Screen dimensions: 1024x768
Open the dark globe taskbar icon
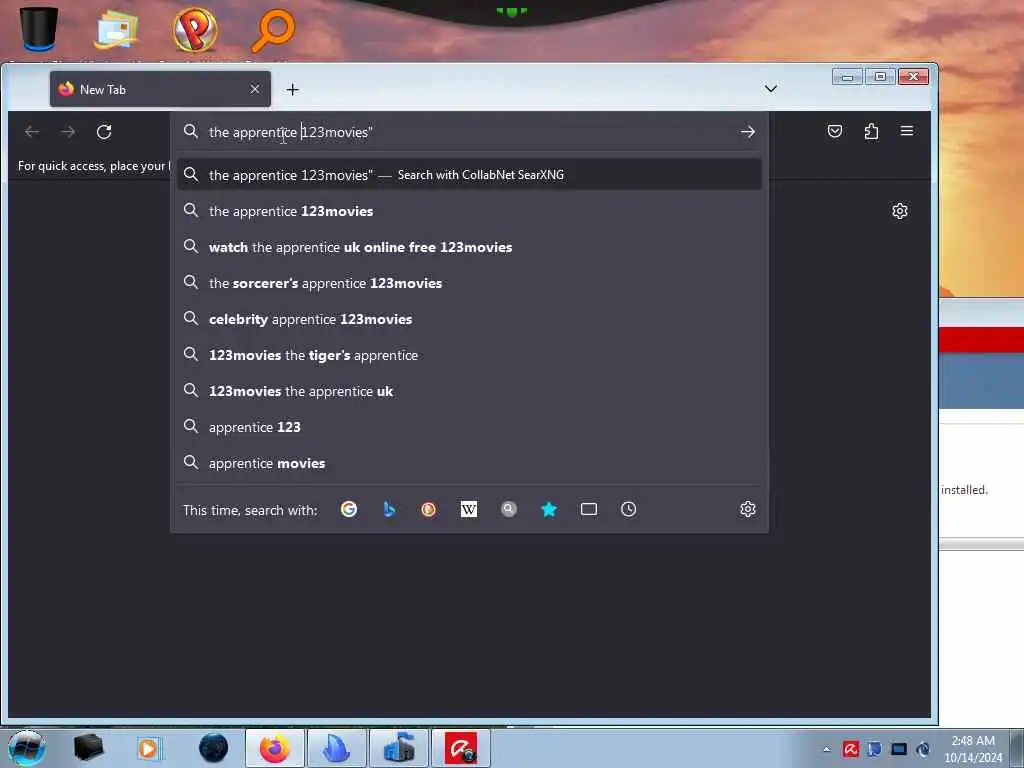coord(214,748)
